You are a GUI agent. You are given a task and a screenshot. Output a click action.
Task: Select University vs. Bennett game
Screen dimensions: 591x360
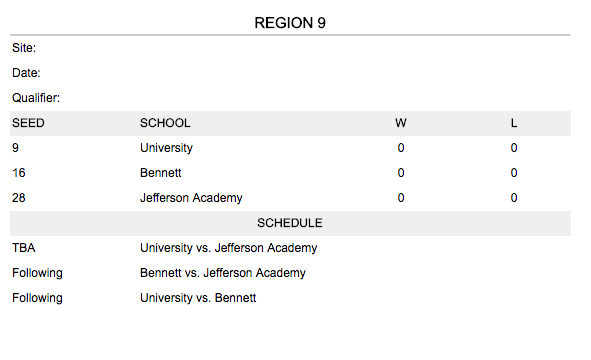click(x=198, y=298)
